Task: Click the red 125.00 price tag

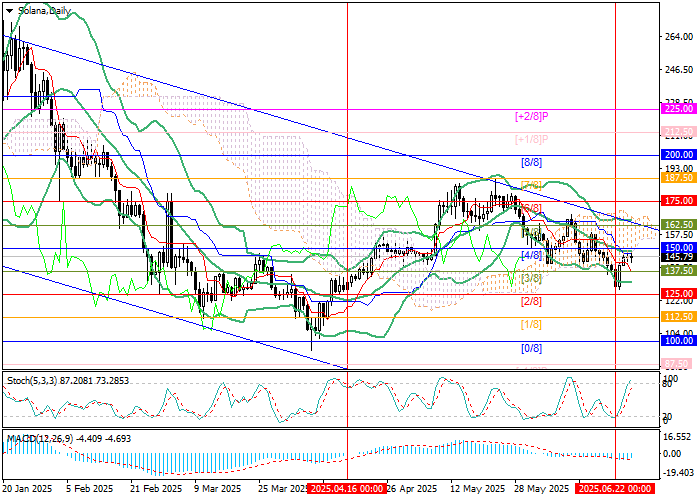Action: click(x=679, y=294)
